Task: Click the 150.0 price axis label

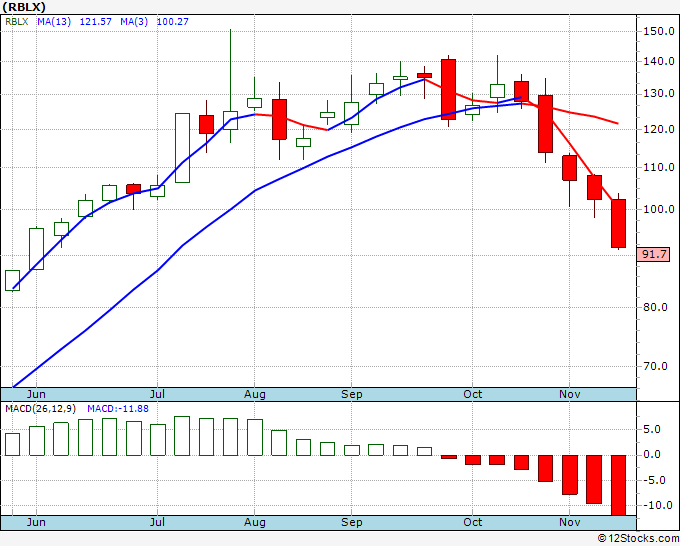Action: (659, 31)
